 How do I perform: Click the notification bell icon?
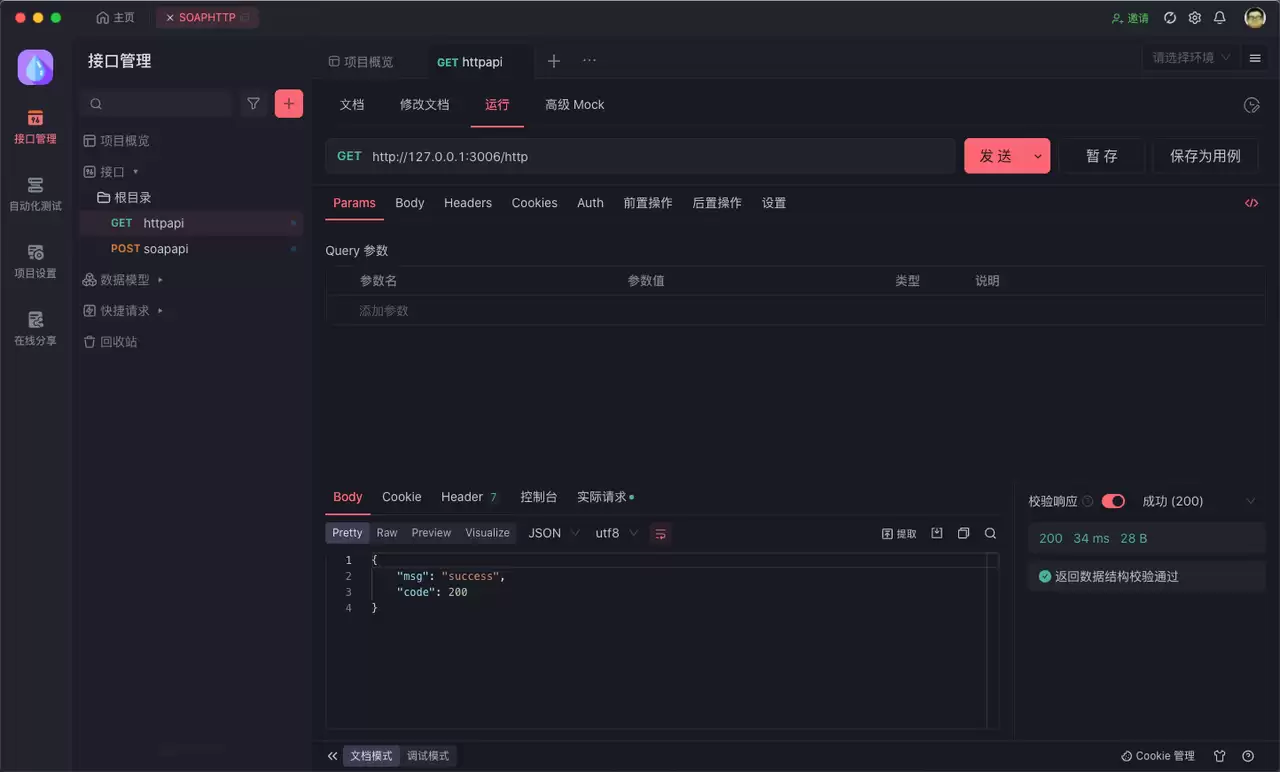coord(1220,18)
